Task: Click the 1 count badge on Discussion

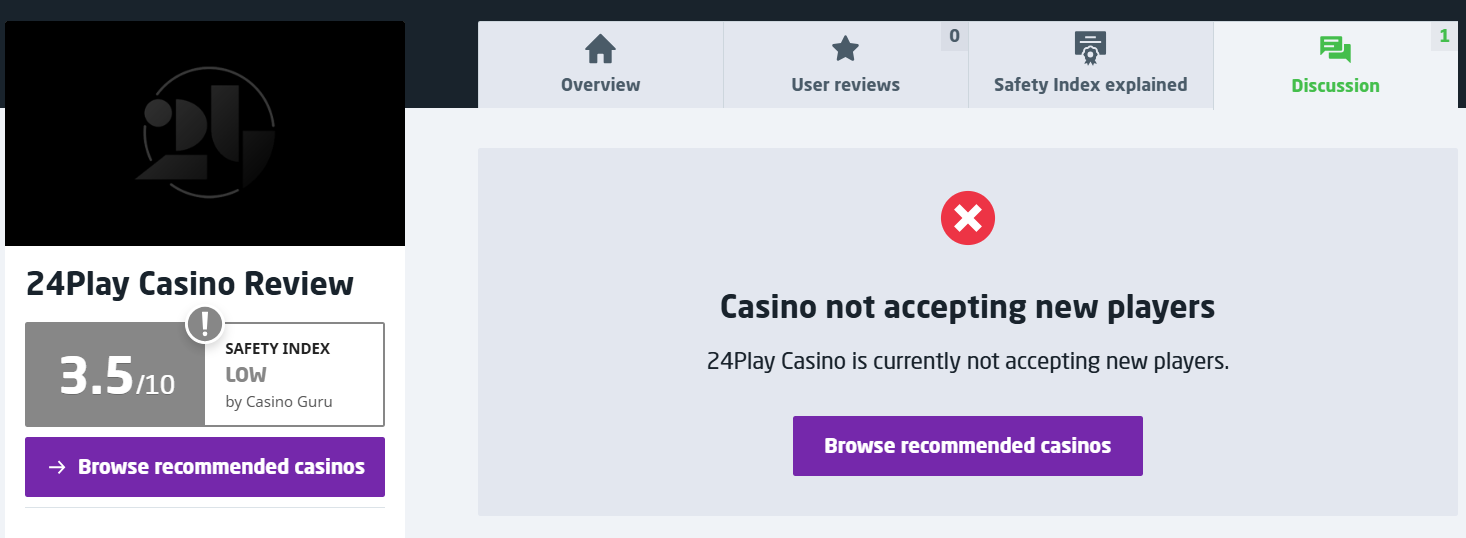Action: point(1444,36)
